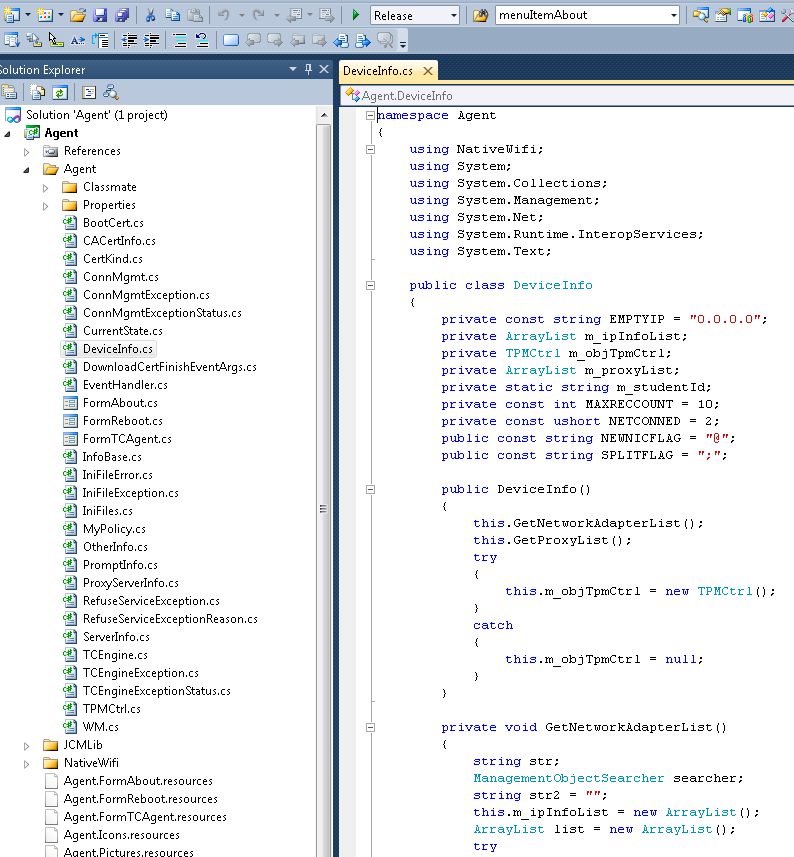Collapse the Agent folder node
Image resolution: width=794 pixels, height=857 pixels.
[26, 170]
